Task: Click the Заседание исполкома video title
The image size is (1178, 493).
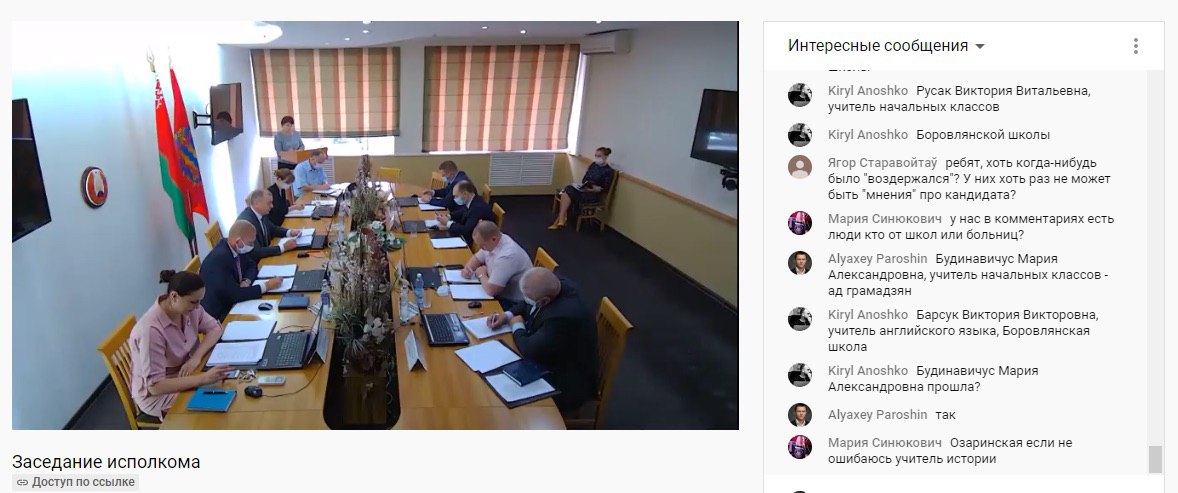Action: (x=106, y=461)
